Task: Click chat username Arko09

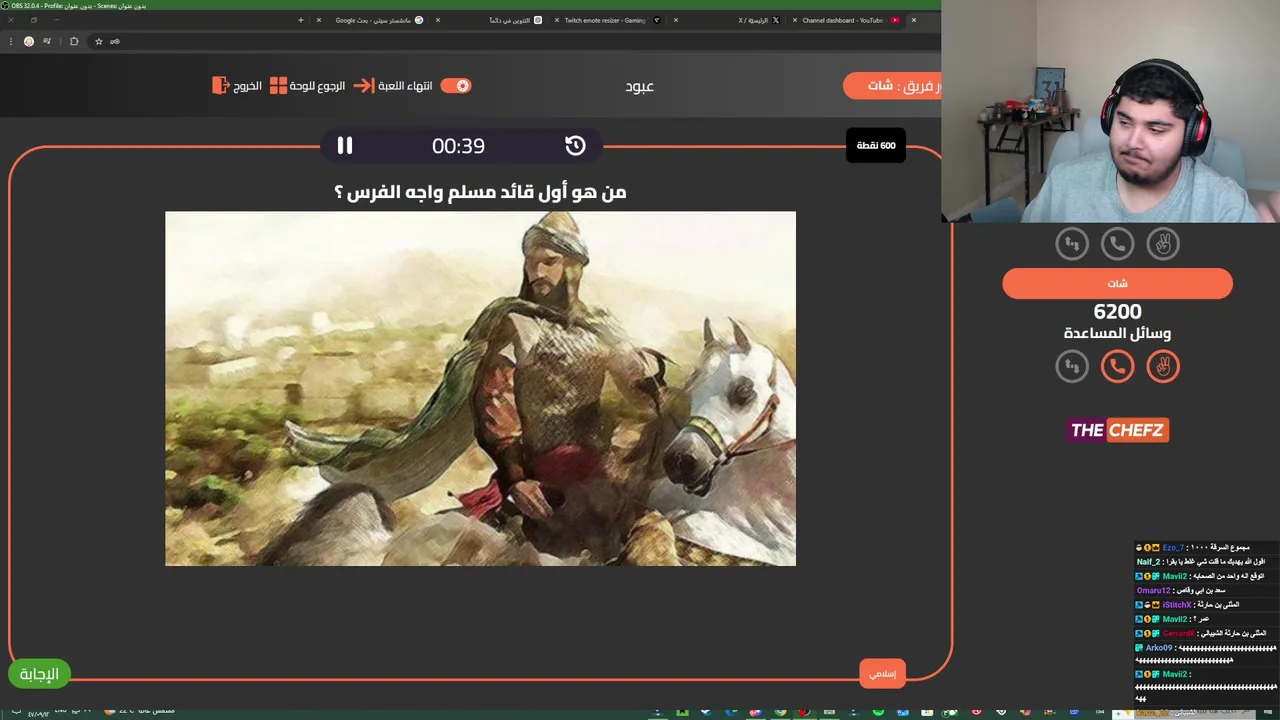Action: (1158, 648)
